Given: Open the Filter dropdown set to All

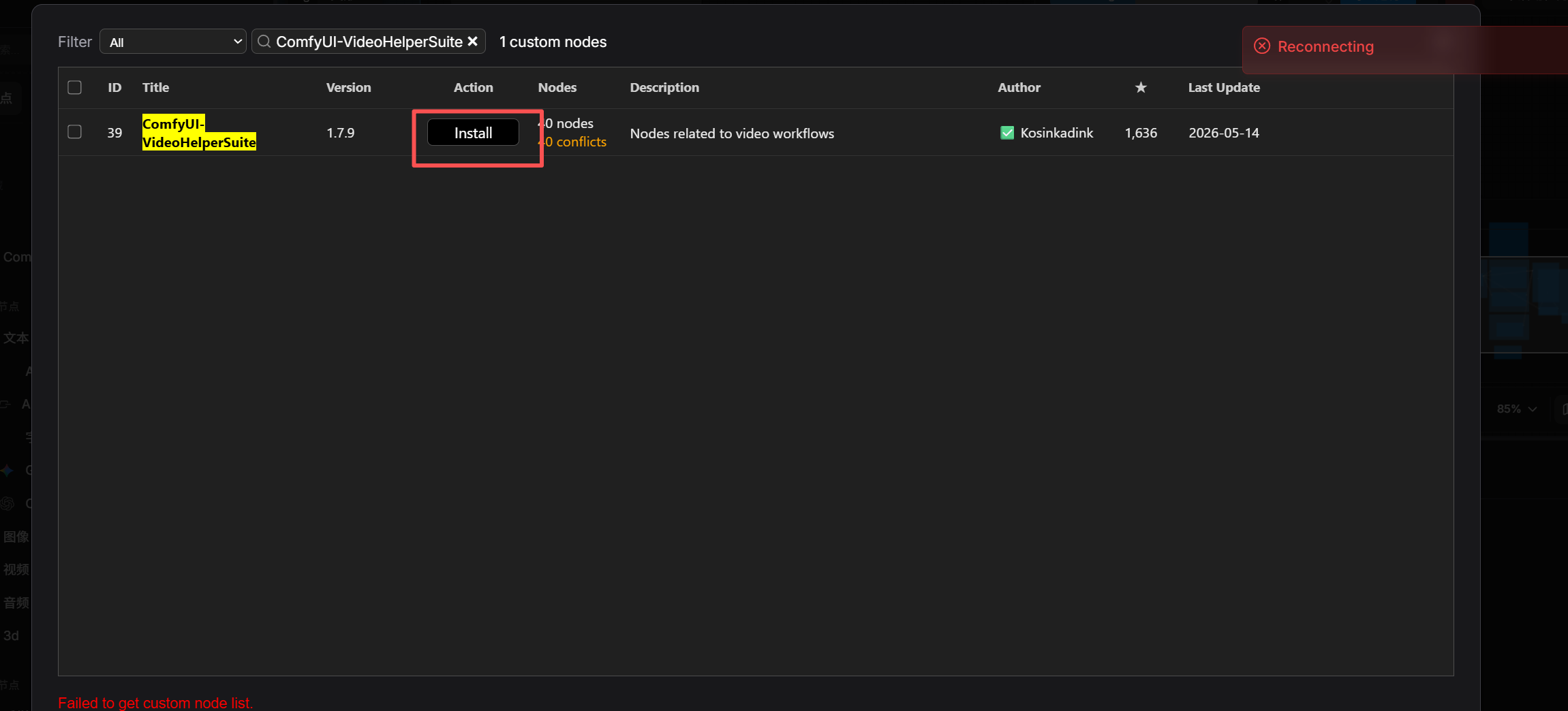Looking at the screenshot, I should [173, 42].
